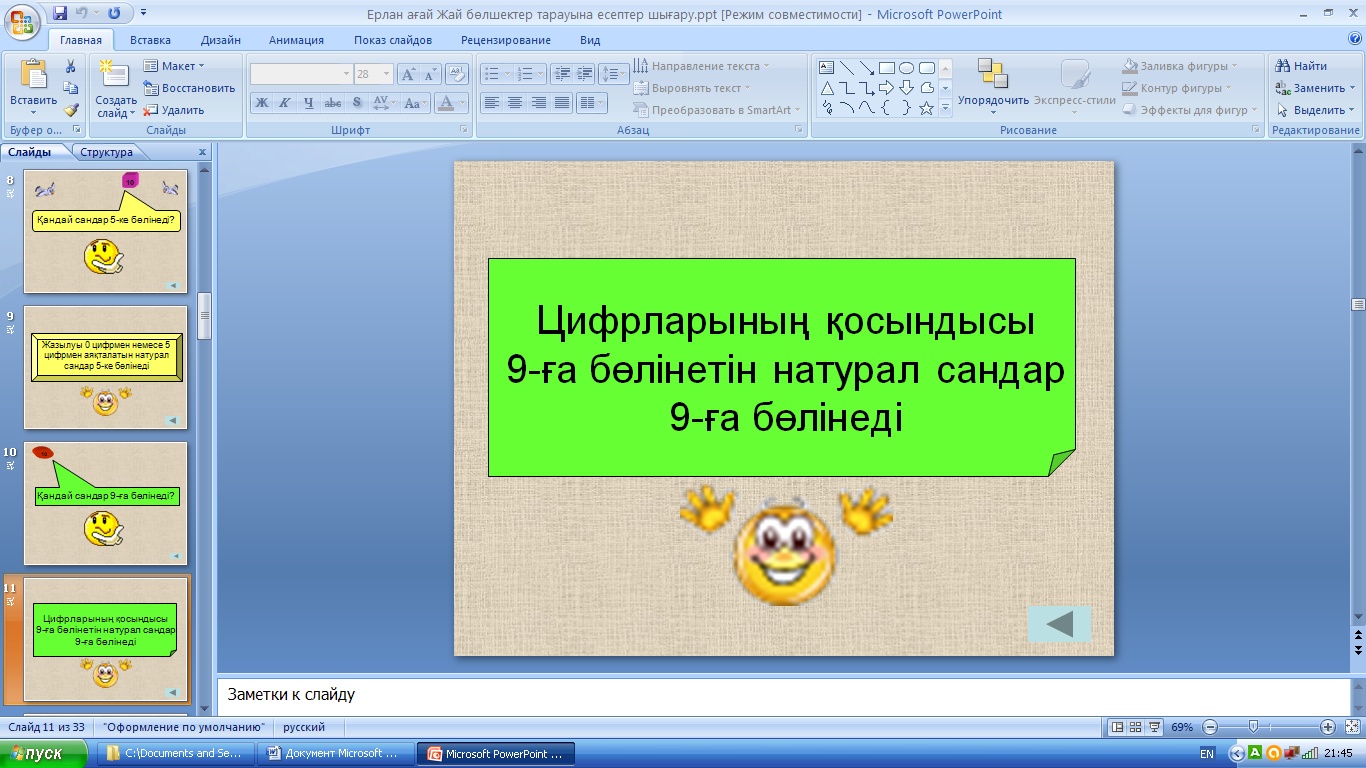
Task: Select the triangle shape
Action: [827, 88]
